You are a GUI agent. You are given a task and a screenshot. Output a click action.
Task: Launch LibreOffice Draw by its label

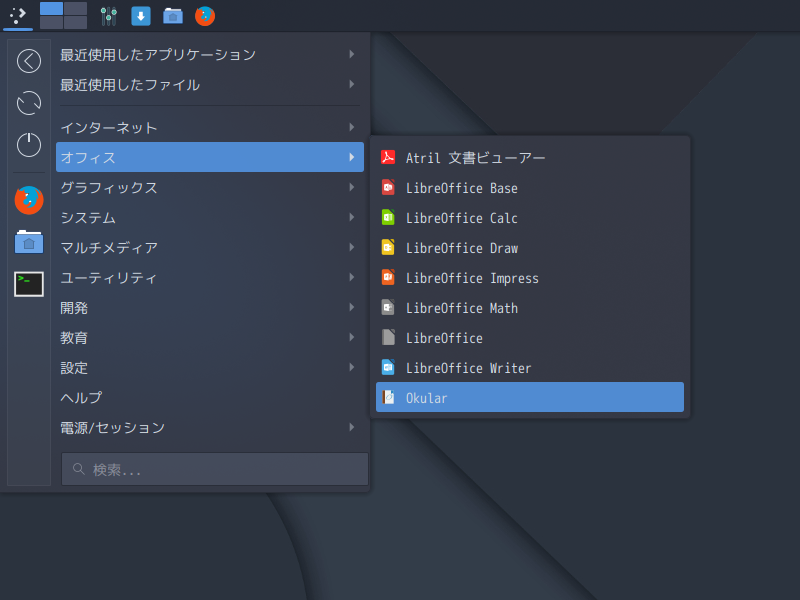462,248
